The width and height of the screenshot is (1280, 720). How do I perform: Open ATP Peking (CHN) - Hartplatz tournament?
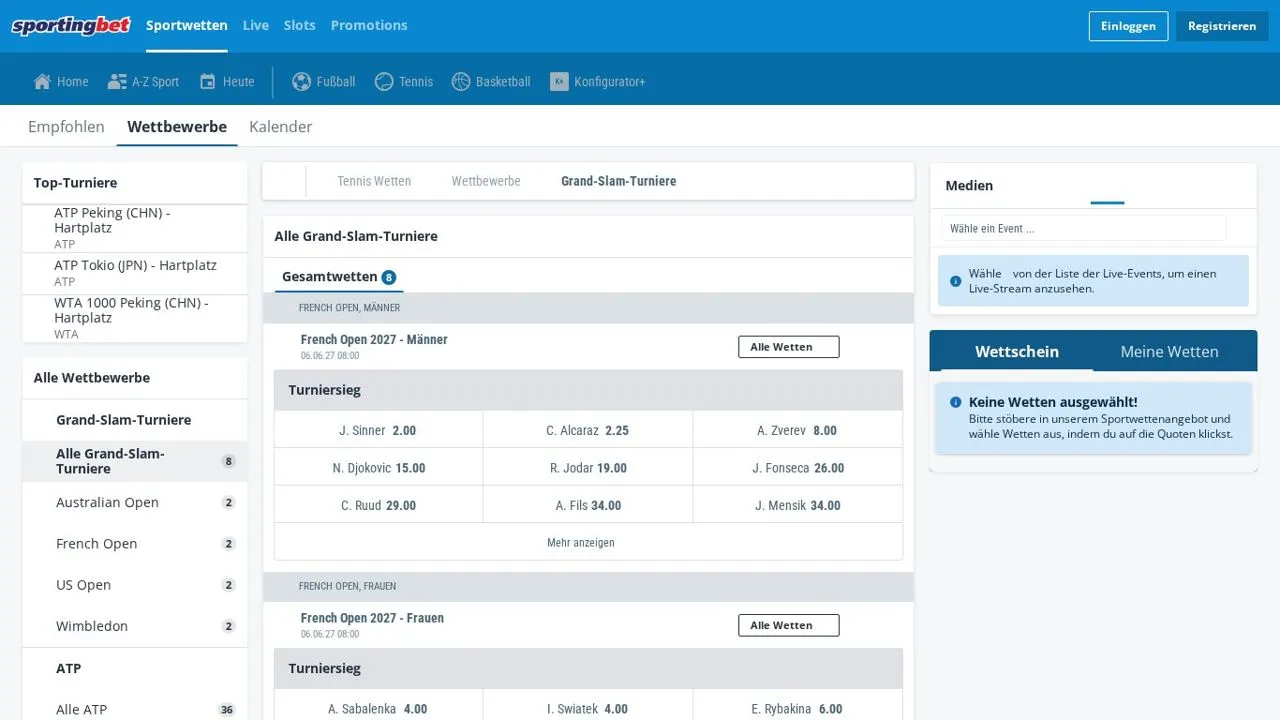click(x=135, y=228)
